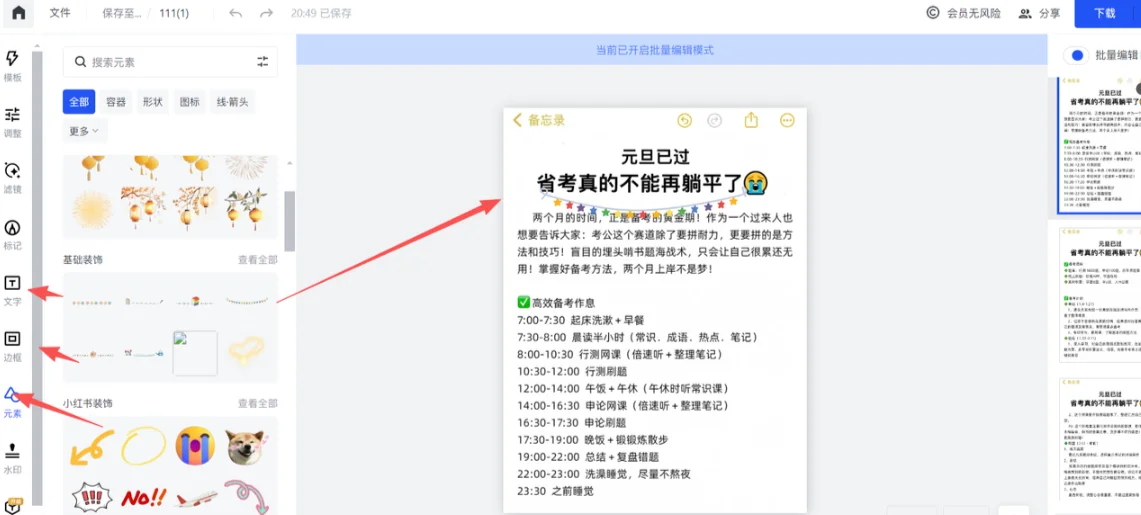Click the canvas note's share icon
The width and height of the screenshot is (1141, 515).
click(752, 121)
